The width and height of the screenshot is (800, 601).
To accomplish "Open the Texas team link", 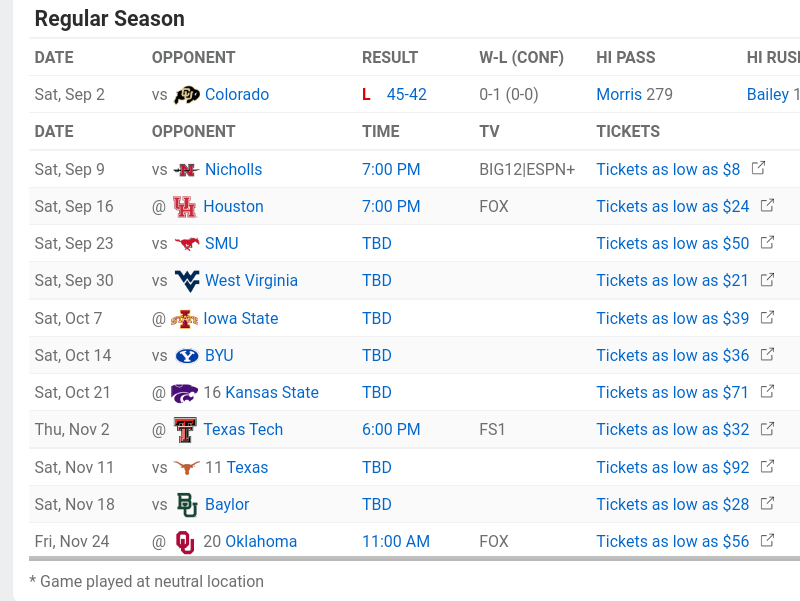I will coord(247,468).
